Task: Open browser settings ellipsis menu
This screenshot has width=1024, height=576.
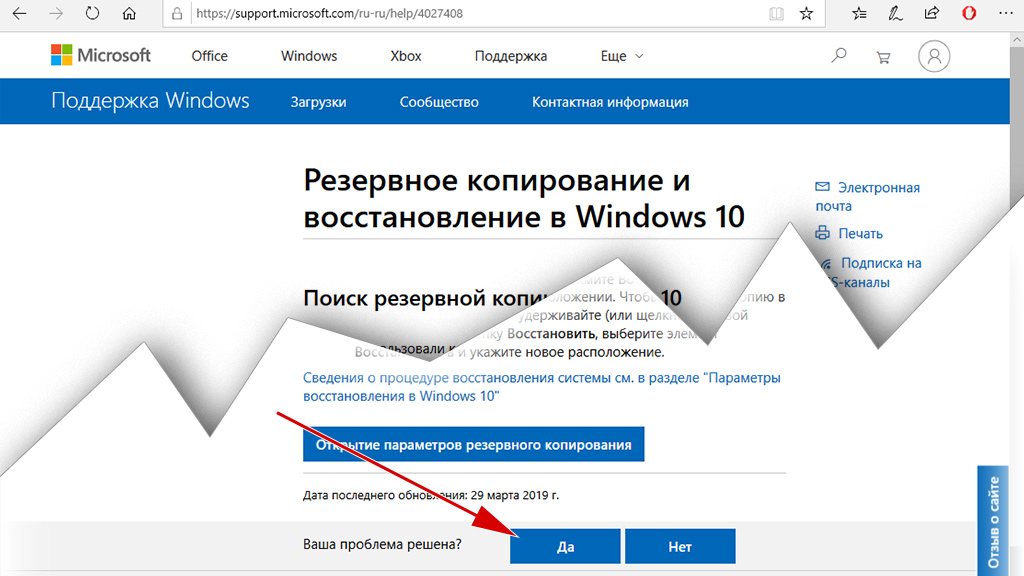Action: [x=1006, y=13]
